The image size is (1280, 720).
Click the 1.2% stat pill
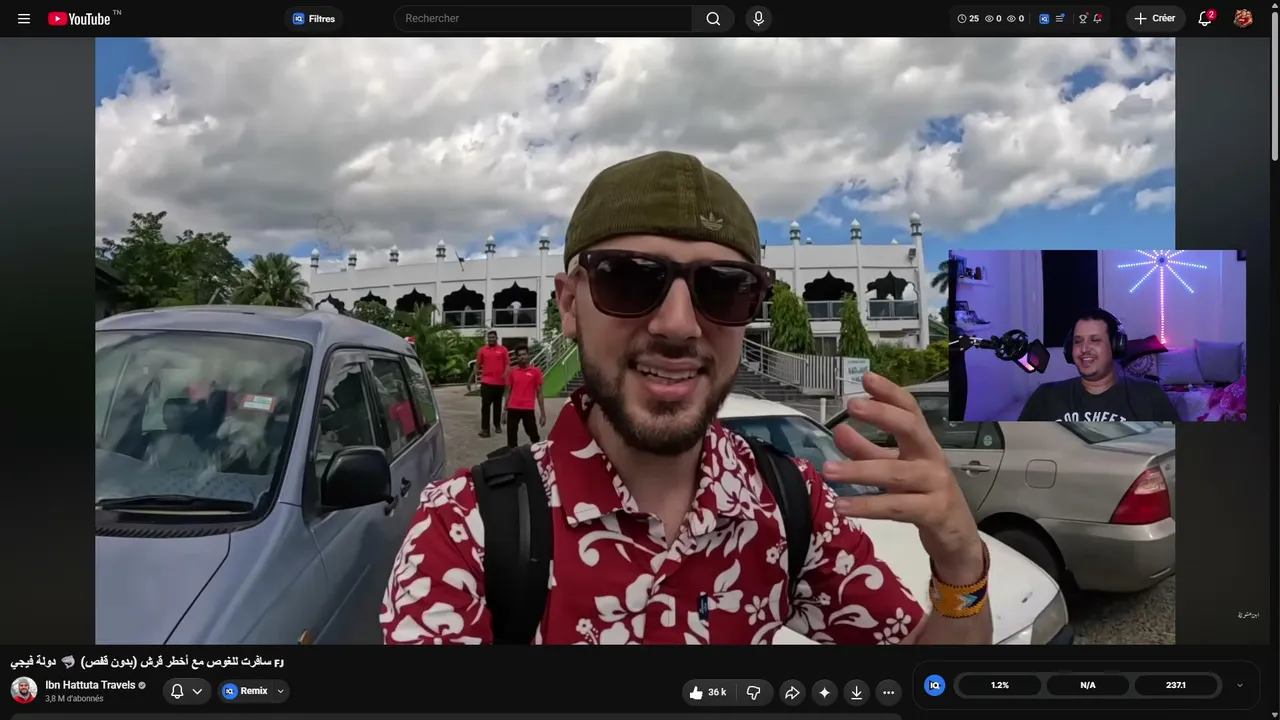[x=1000, y=685]
